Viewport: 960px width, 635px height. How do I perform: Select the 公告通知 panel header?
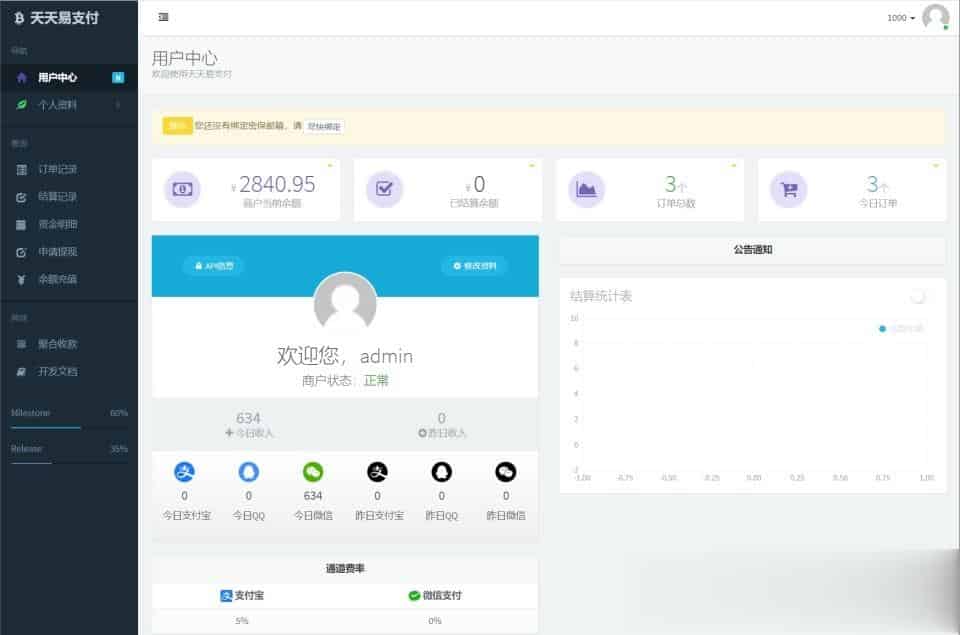752,250
